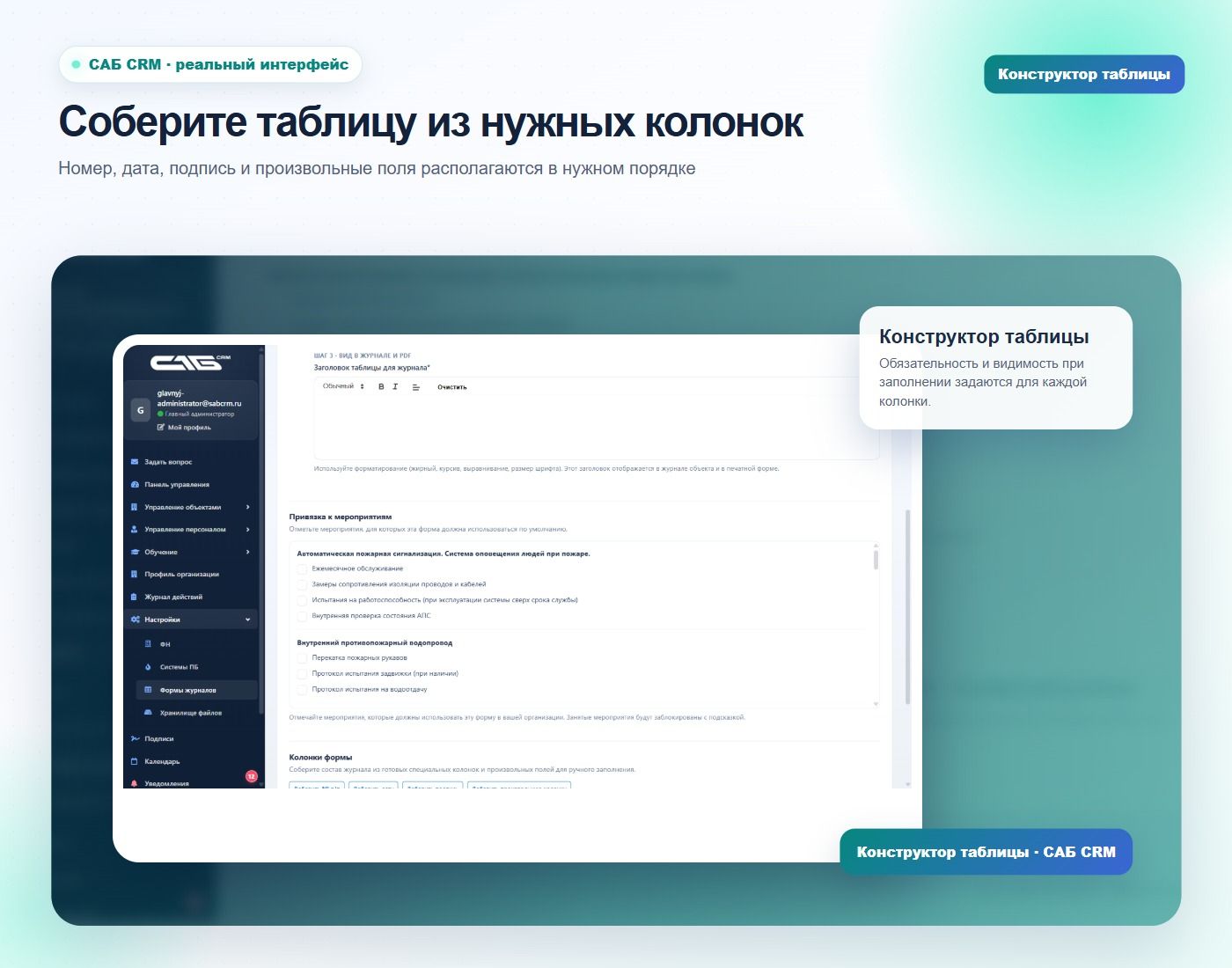1232x968 pixels.
Task: Toggle bold formatting in the header editor
Action: [x=381, y=387]
